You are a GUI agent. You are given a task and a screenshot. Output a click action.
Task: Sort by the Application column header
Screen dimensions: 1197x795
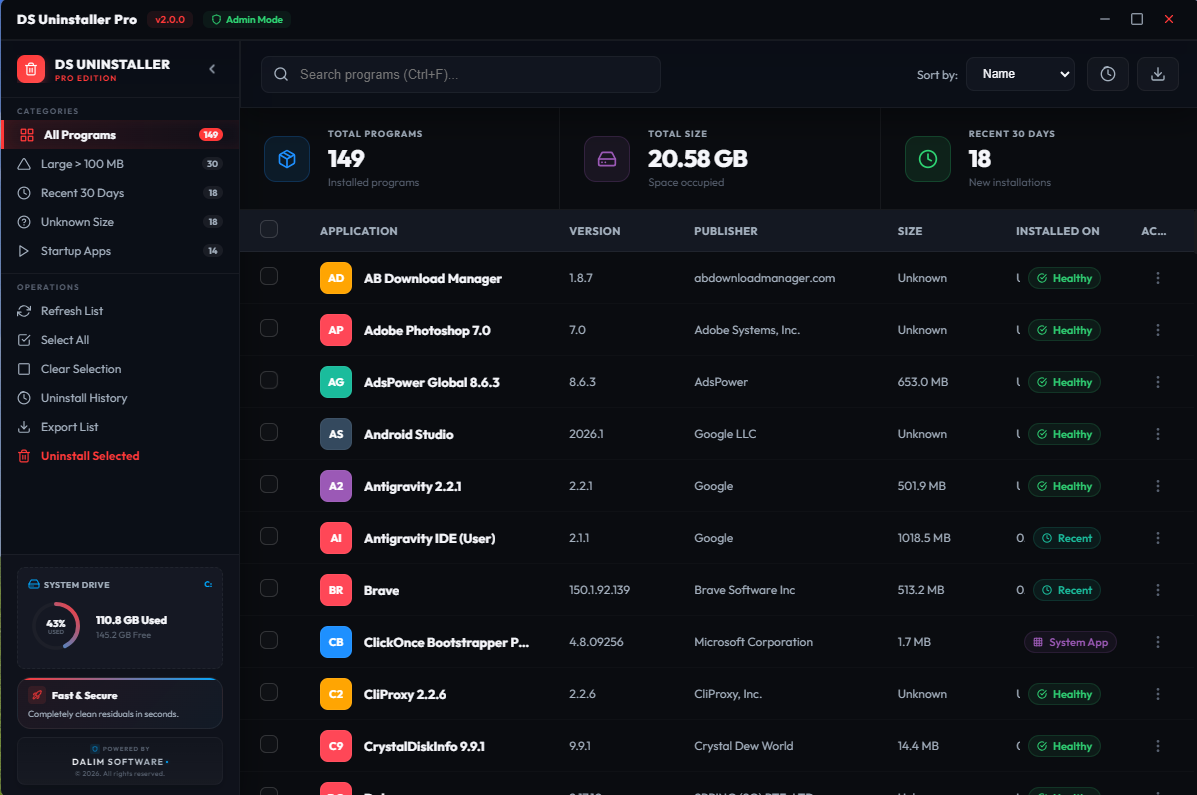(358, 231)
